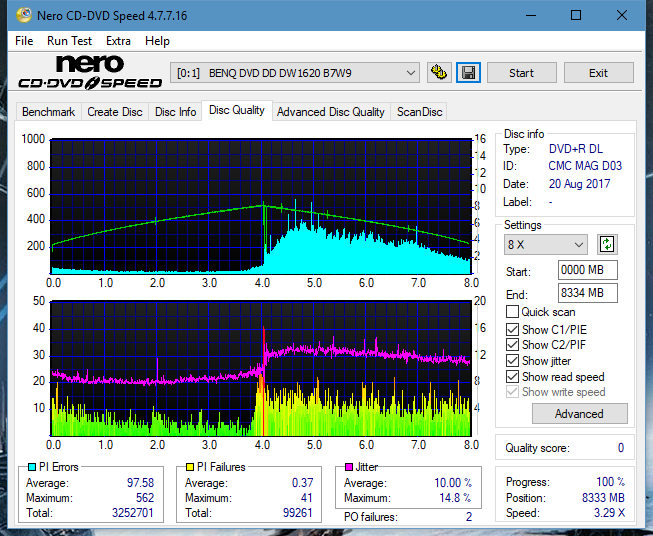Click the date 20 Aug 2017

(x=579, y=184)
